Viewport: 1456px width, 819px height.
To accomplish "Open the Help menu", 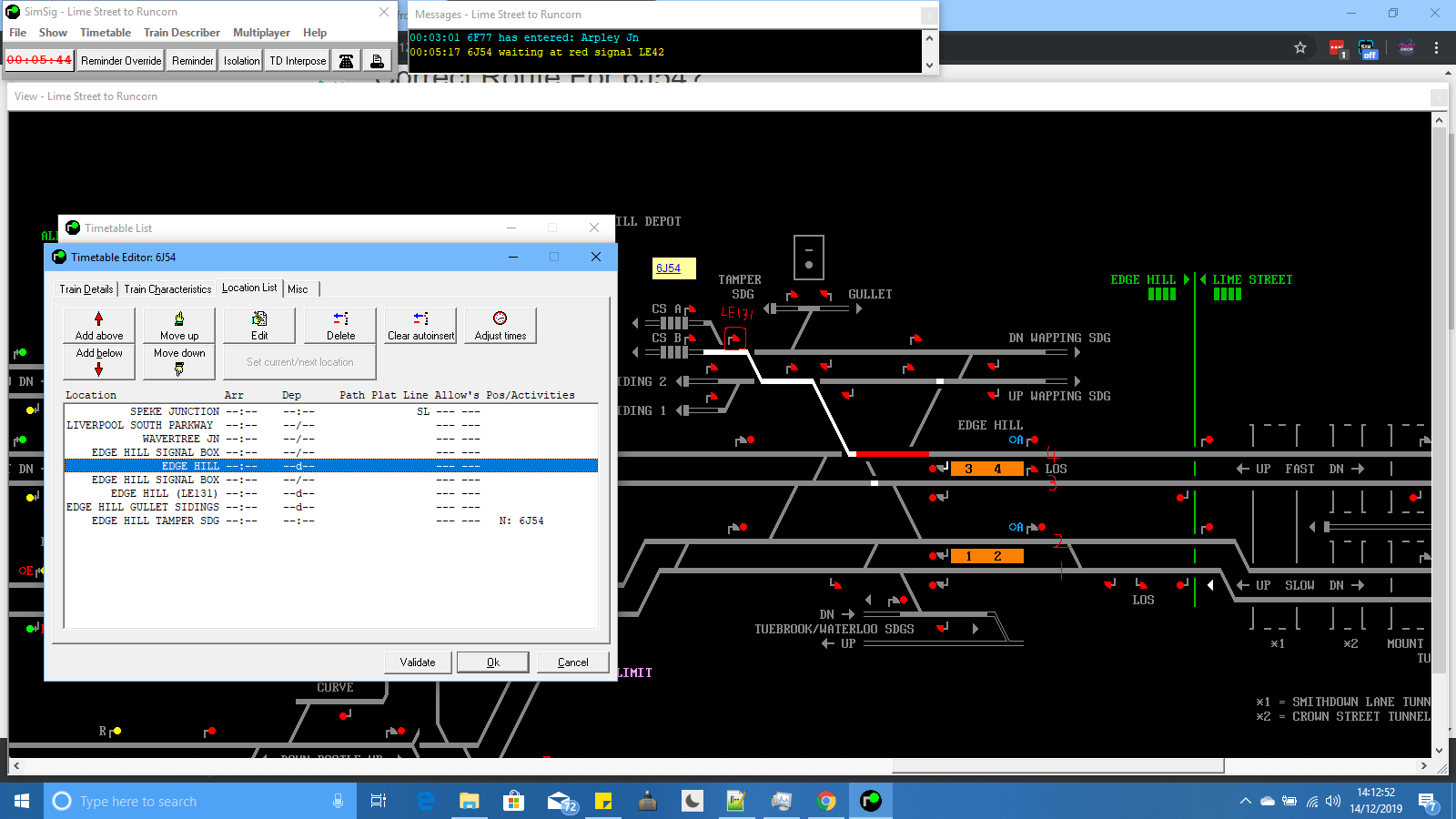I will click(315, 33).
